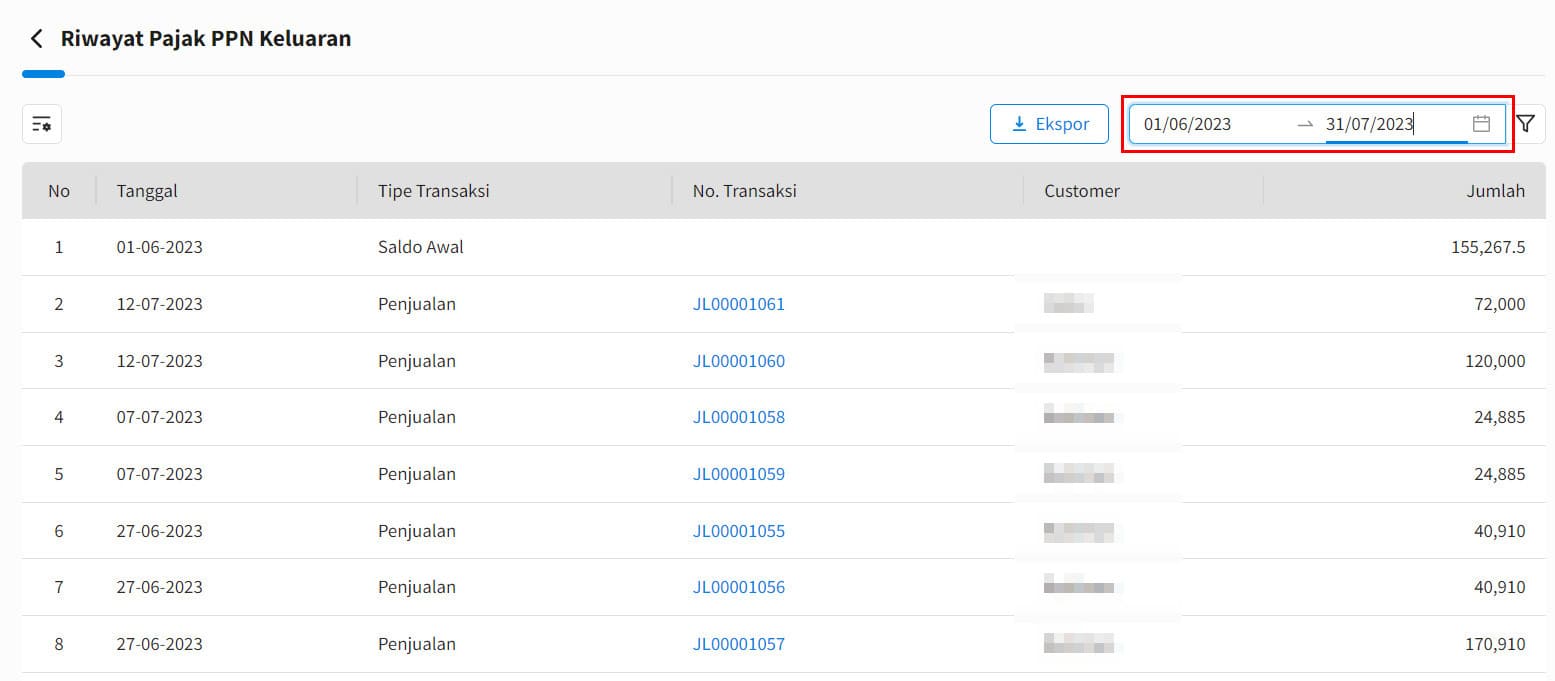Viewport: 1555px width, 681px height.
Task: Click the Customer column header
Action: [x=1082, y=191]
